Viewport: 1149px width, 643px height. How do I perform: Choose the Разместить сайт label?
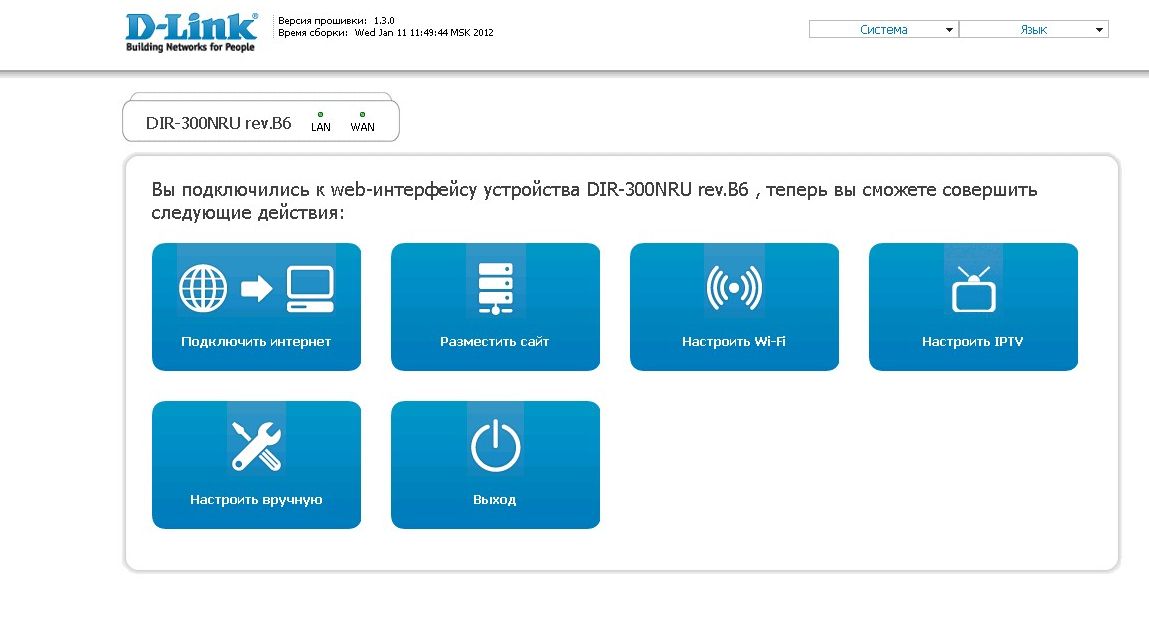pyautogui.click(x=495, y=342)
